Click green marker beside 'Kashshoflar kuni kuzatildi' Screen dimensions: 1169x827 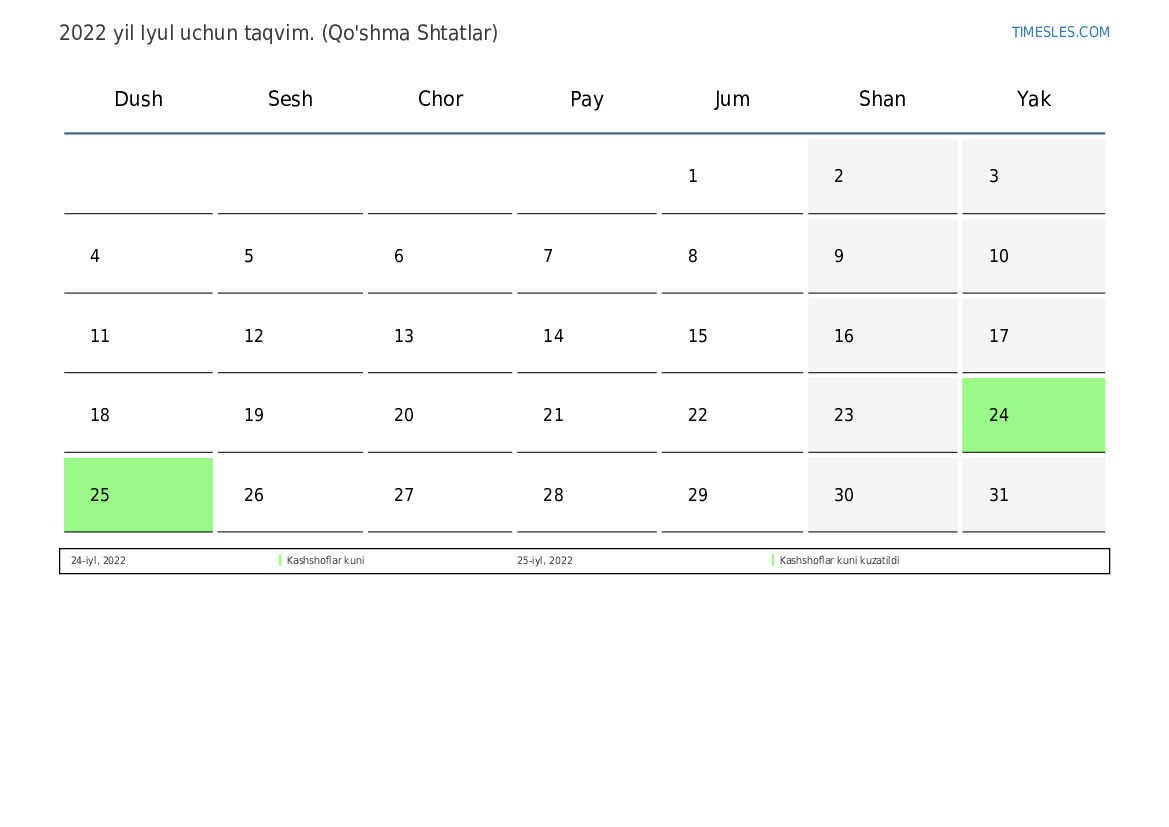(773, 561)
